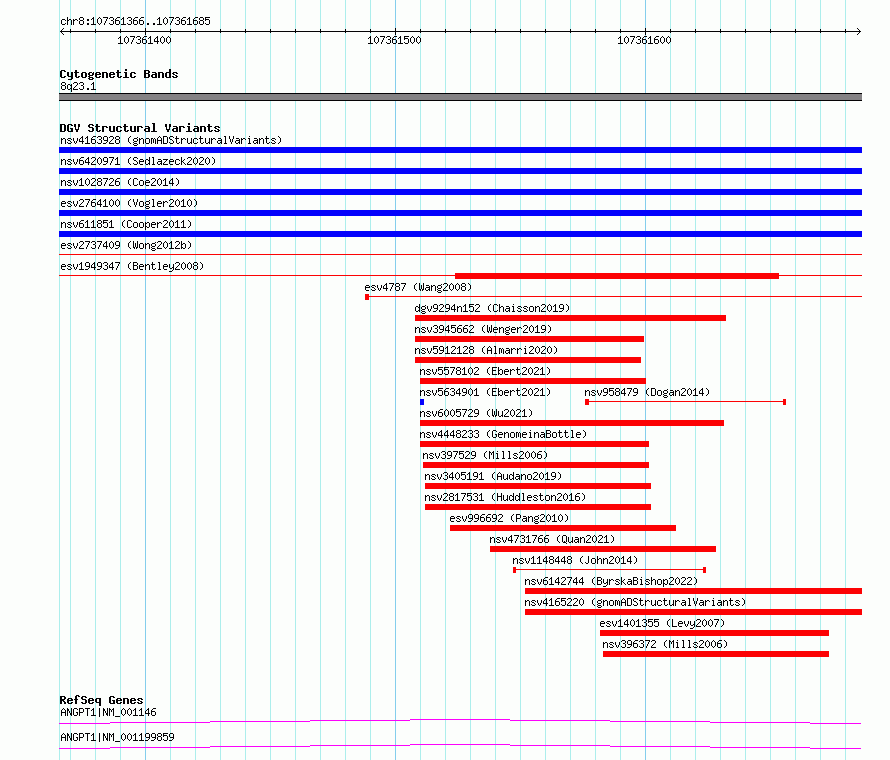Click the nsv396372 (Mills2006) label
890x760 pixels.
pos(665,644)
